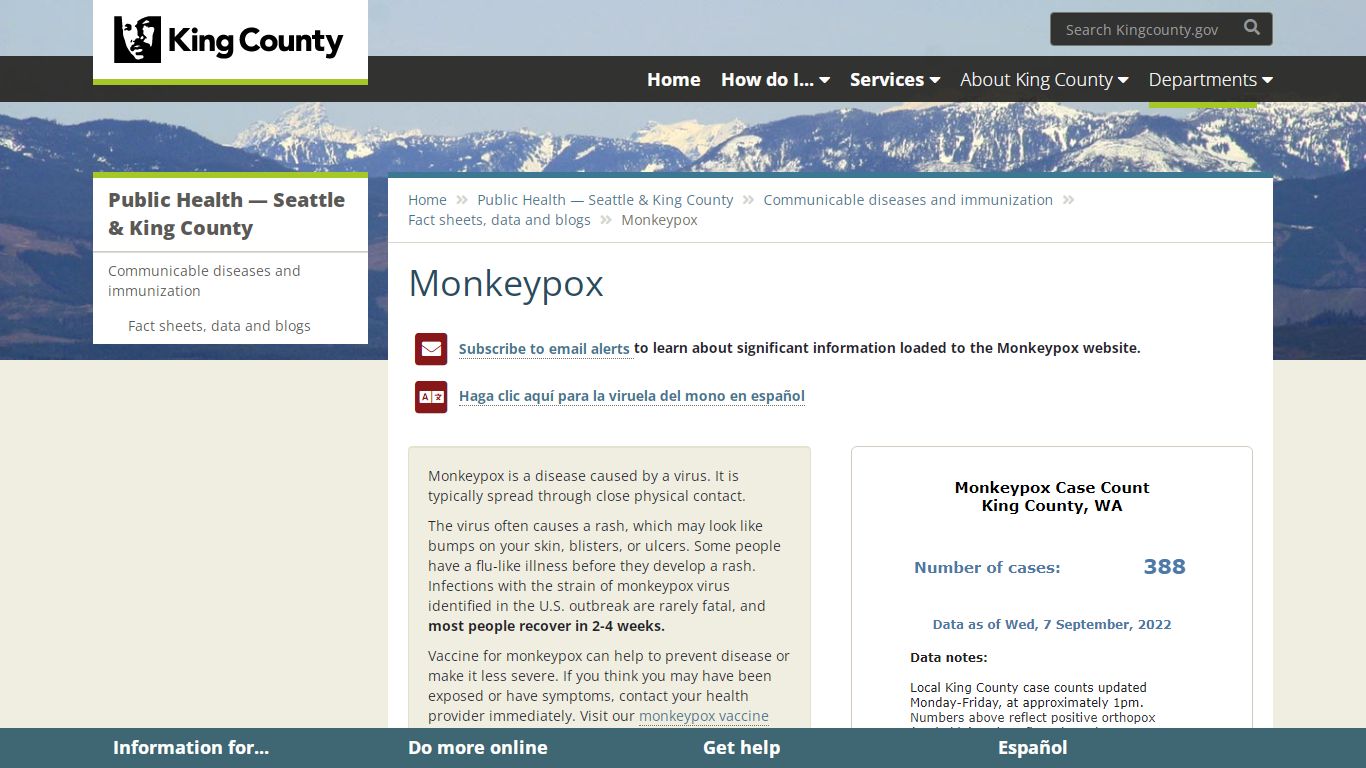Open Fact sheets, data and blogs breadcrumb
The width and height of the screenshot is (1366, 768).
(x=499, y=220)
